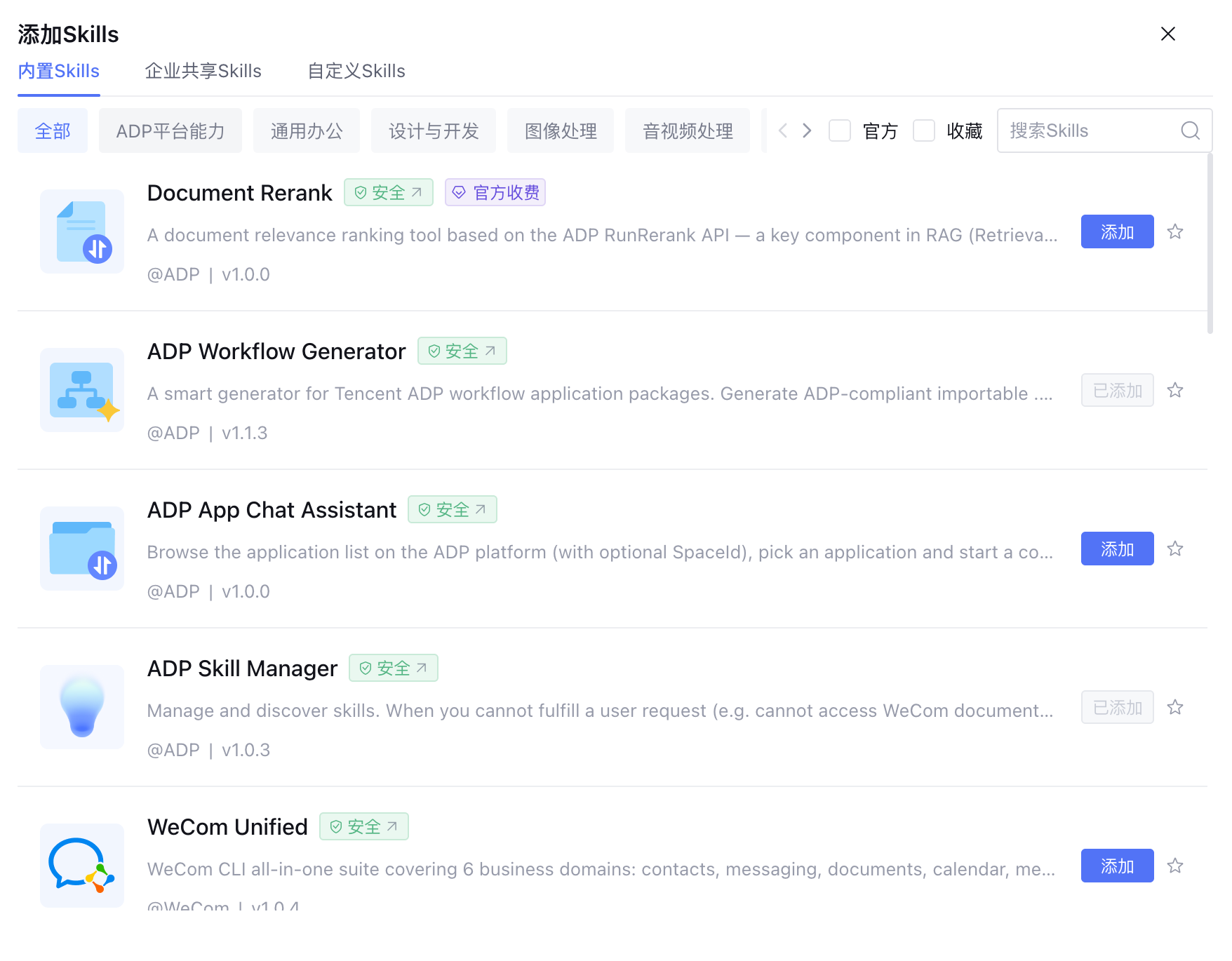1232x961 pixels.
Task: Click the Document Rerank description text
Action: point(602,235)
